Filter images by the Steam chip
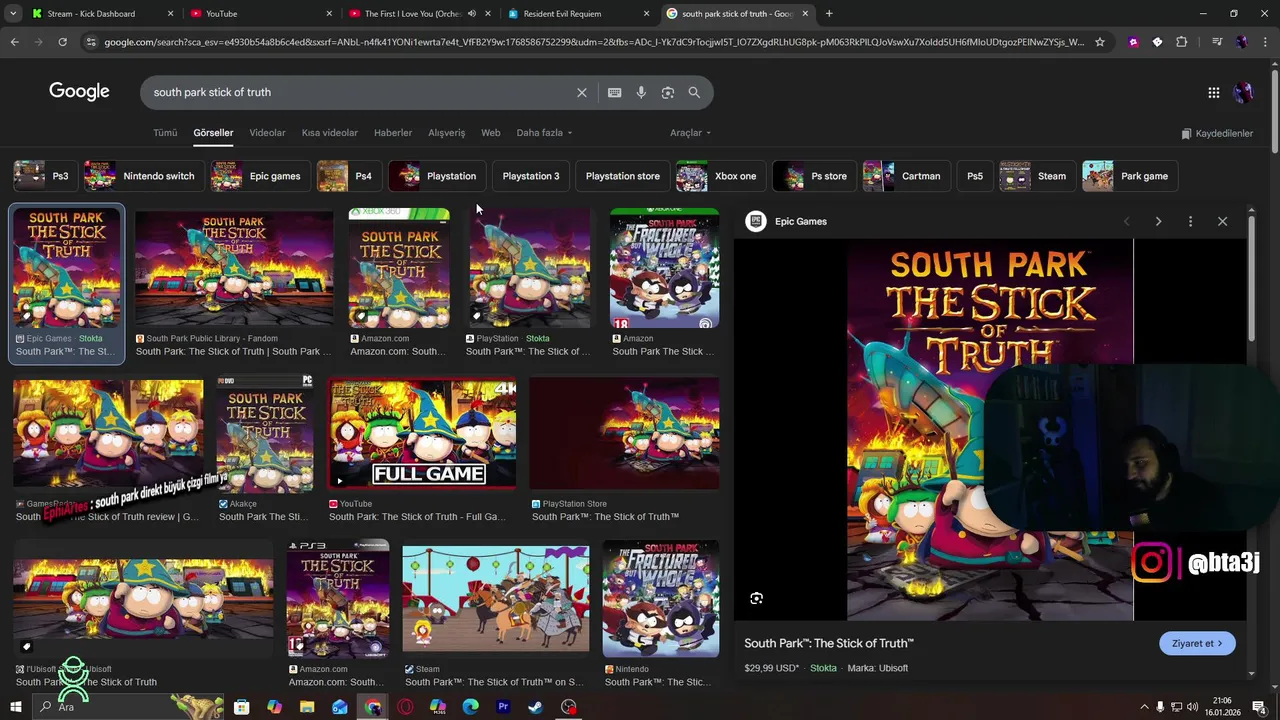 coord(1036,176)
